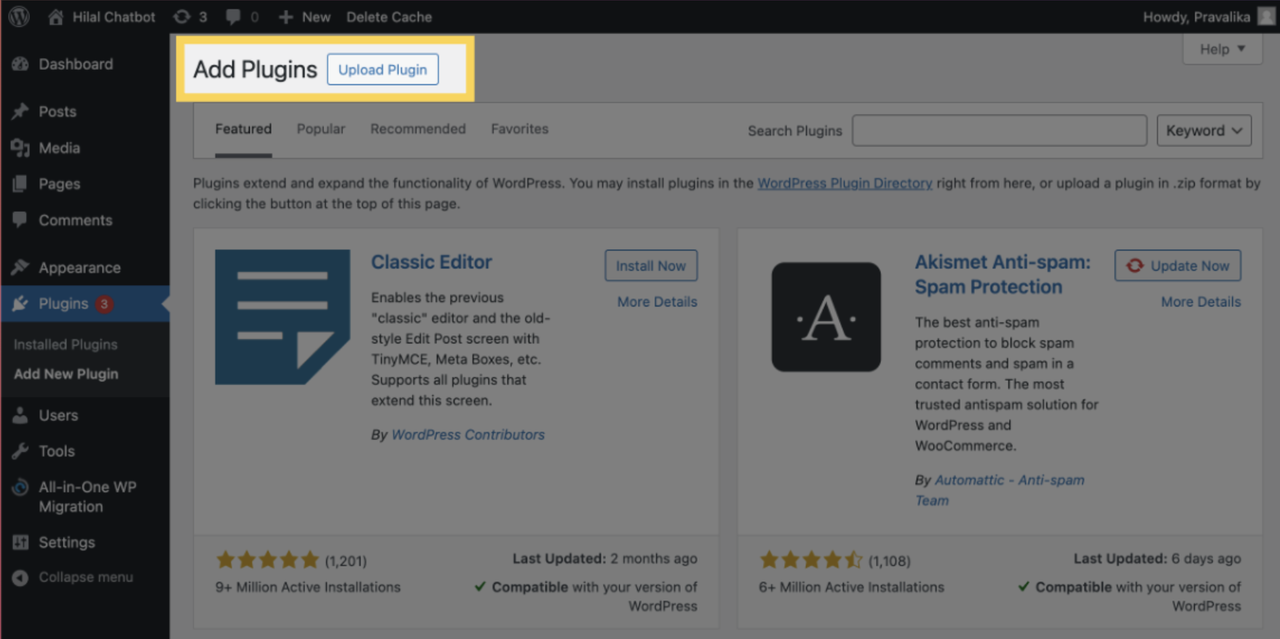This screenshot has width=1280, height=639.
Task: Click the Appearance label in sidebar
Action: coord(80,268)
